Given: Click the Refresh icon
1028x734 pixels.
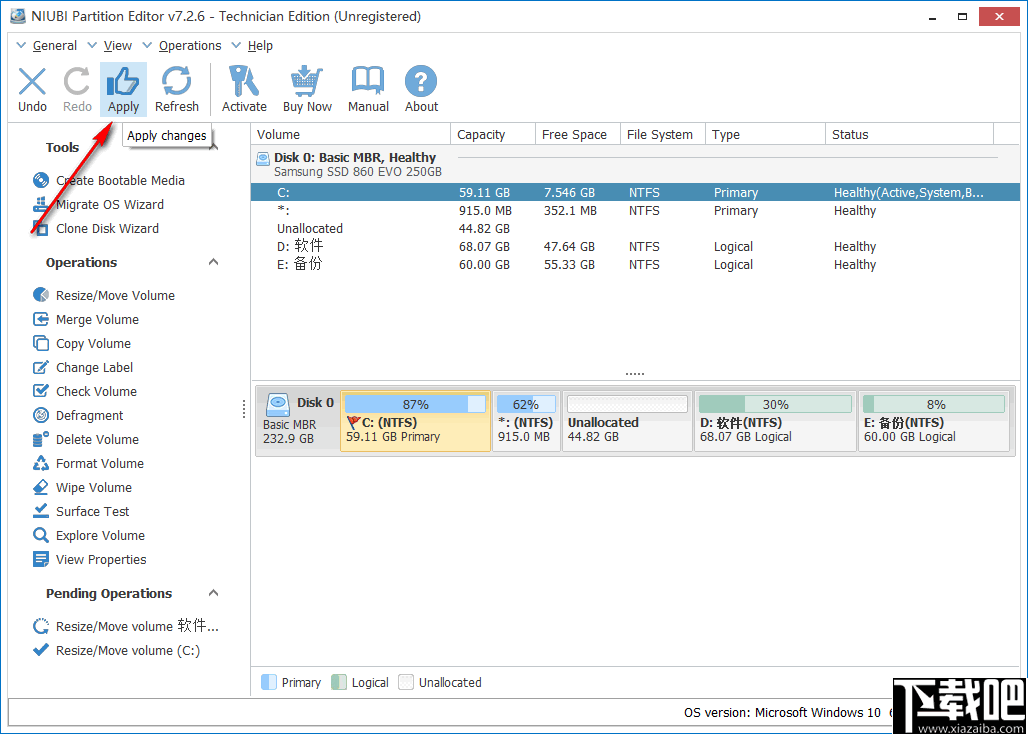Looking at the screenshot, I should click(177, 88).
